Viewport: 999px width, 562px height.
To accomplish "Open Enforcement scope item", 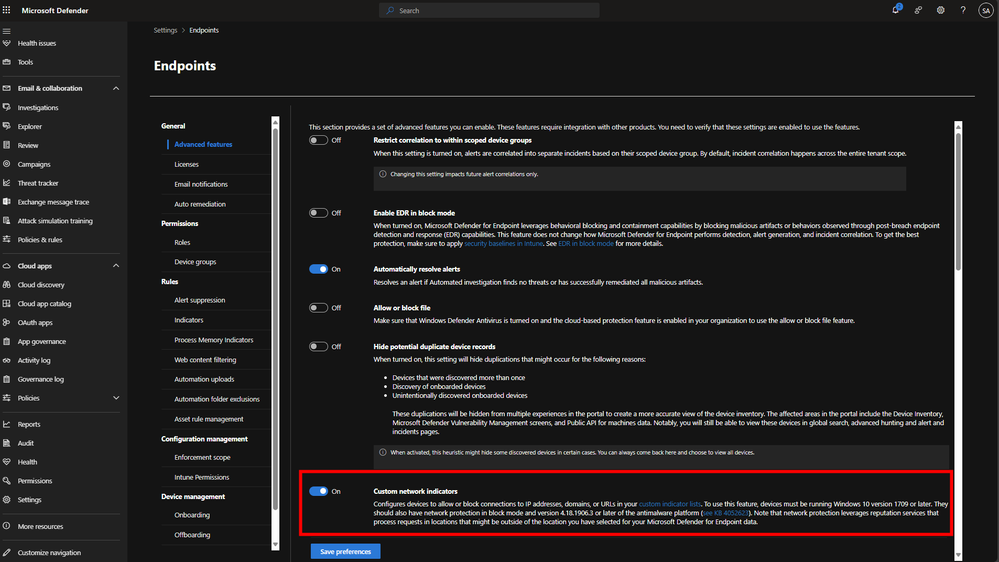I will coord(202,457).
